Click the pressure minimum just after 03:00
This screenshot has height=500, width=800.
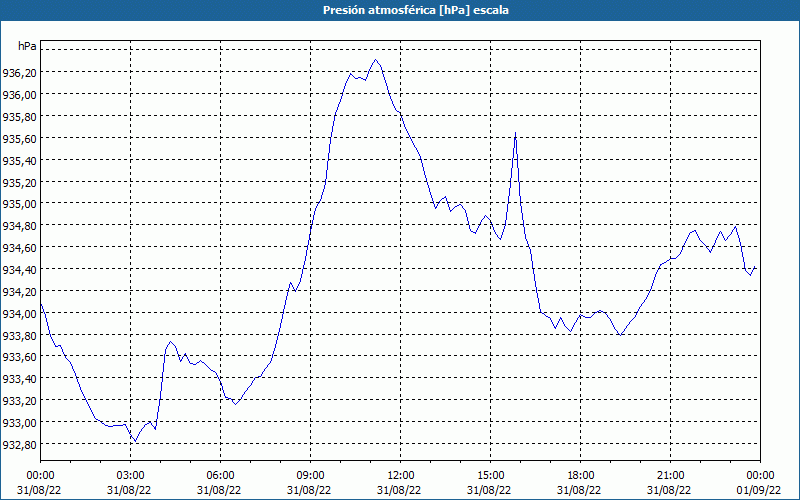pyautogui.click(x=135, y=441)
